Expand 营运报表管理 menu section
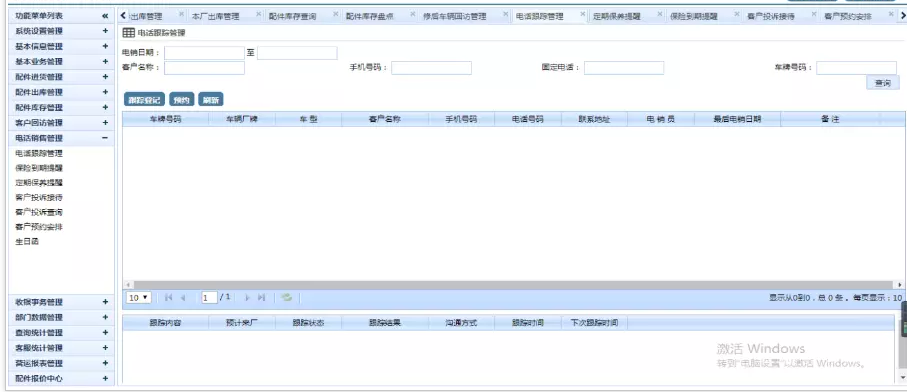Image resolution: width=907 pixels, height=392 pixels. [x=105, y=363]
